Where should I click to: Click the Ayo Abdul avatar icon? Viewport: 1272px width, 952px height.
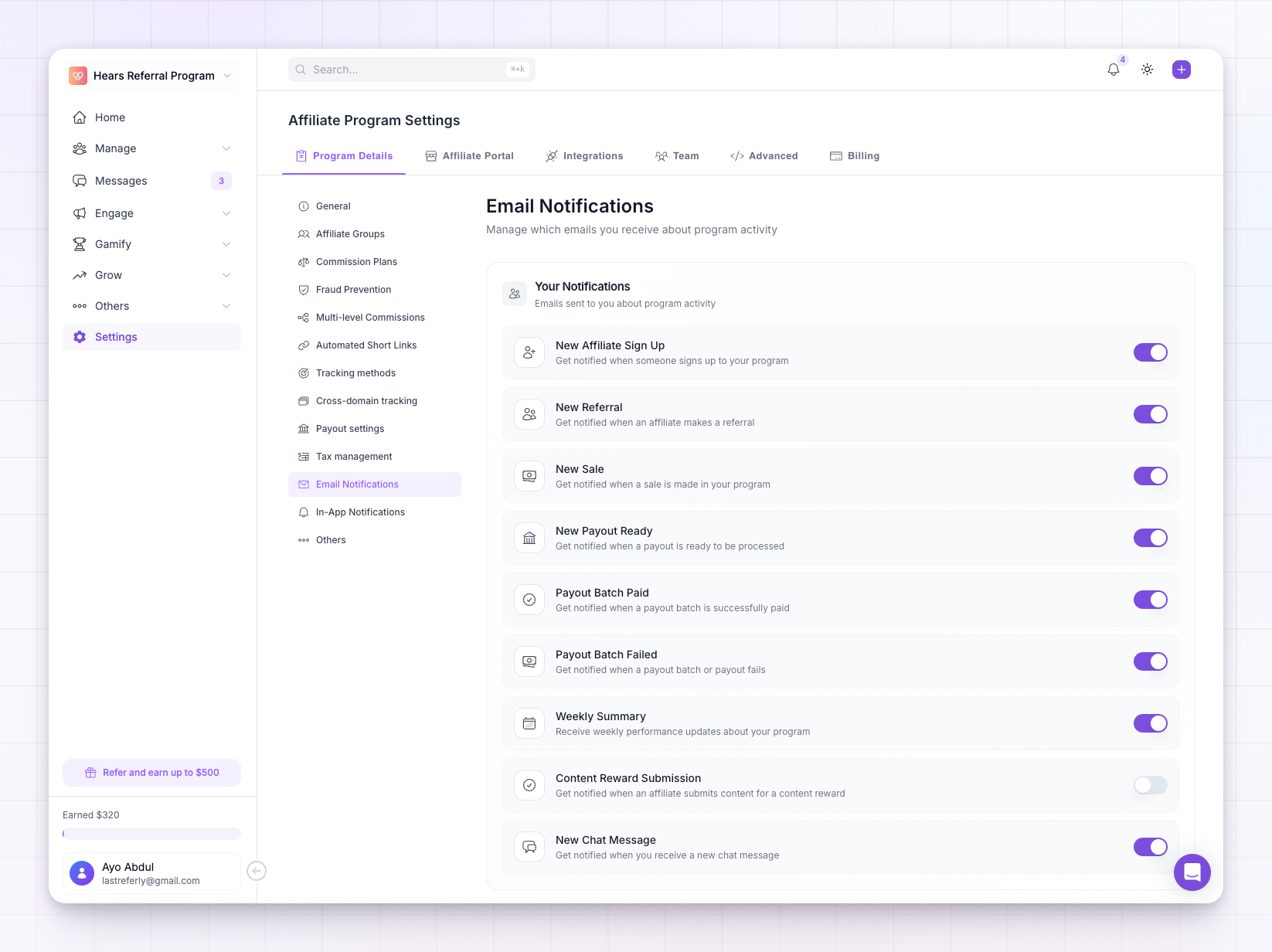(x=82, y=873)
